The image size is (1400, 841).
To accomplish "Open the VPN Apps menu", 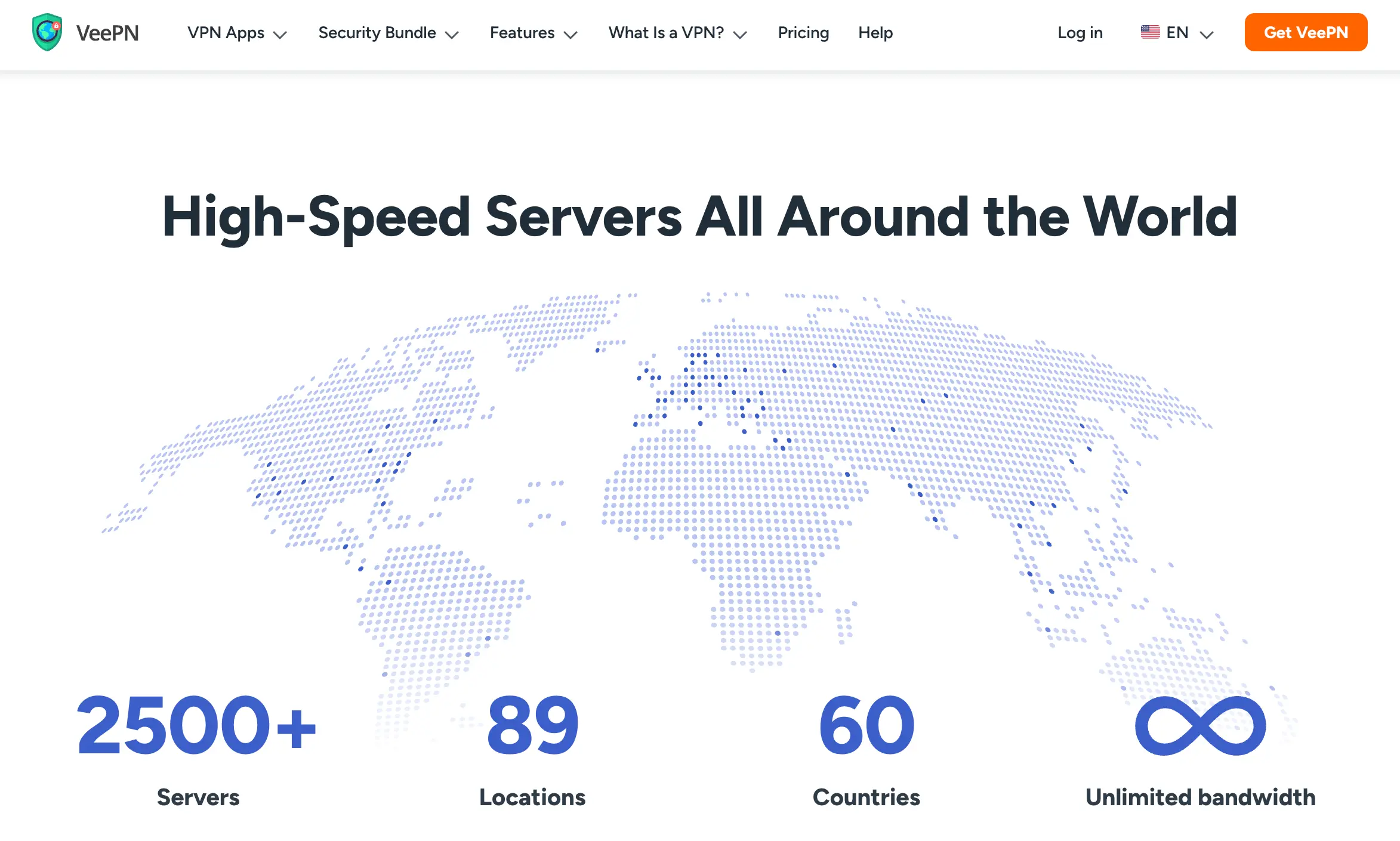I will coord(226,33).
